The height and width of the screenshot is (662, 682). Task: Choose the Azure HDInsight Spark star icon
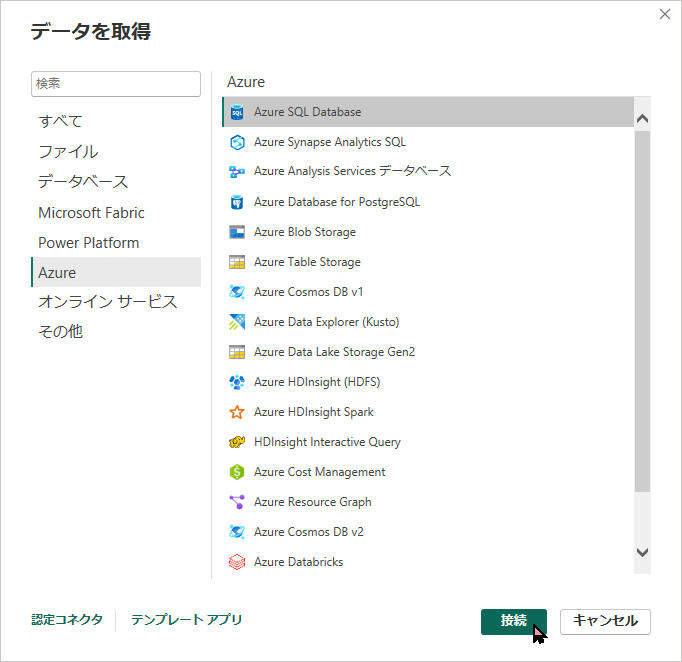[237, 412]
